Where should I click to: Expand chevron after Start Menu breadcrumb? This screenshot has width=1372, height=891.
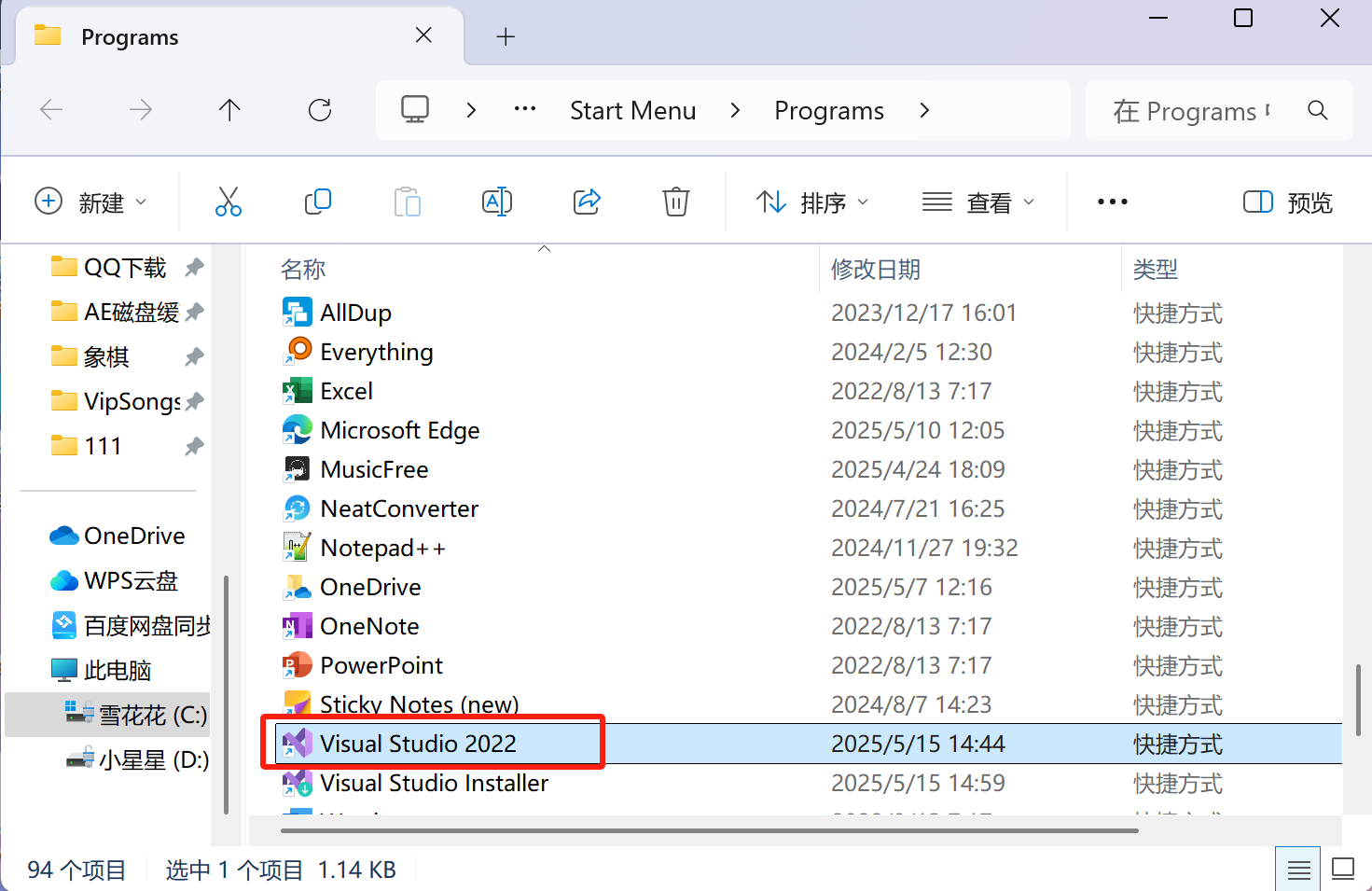point(735,110)
